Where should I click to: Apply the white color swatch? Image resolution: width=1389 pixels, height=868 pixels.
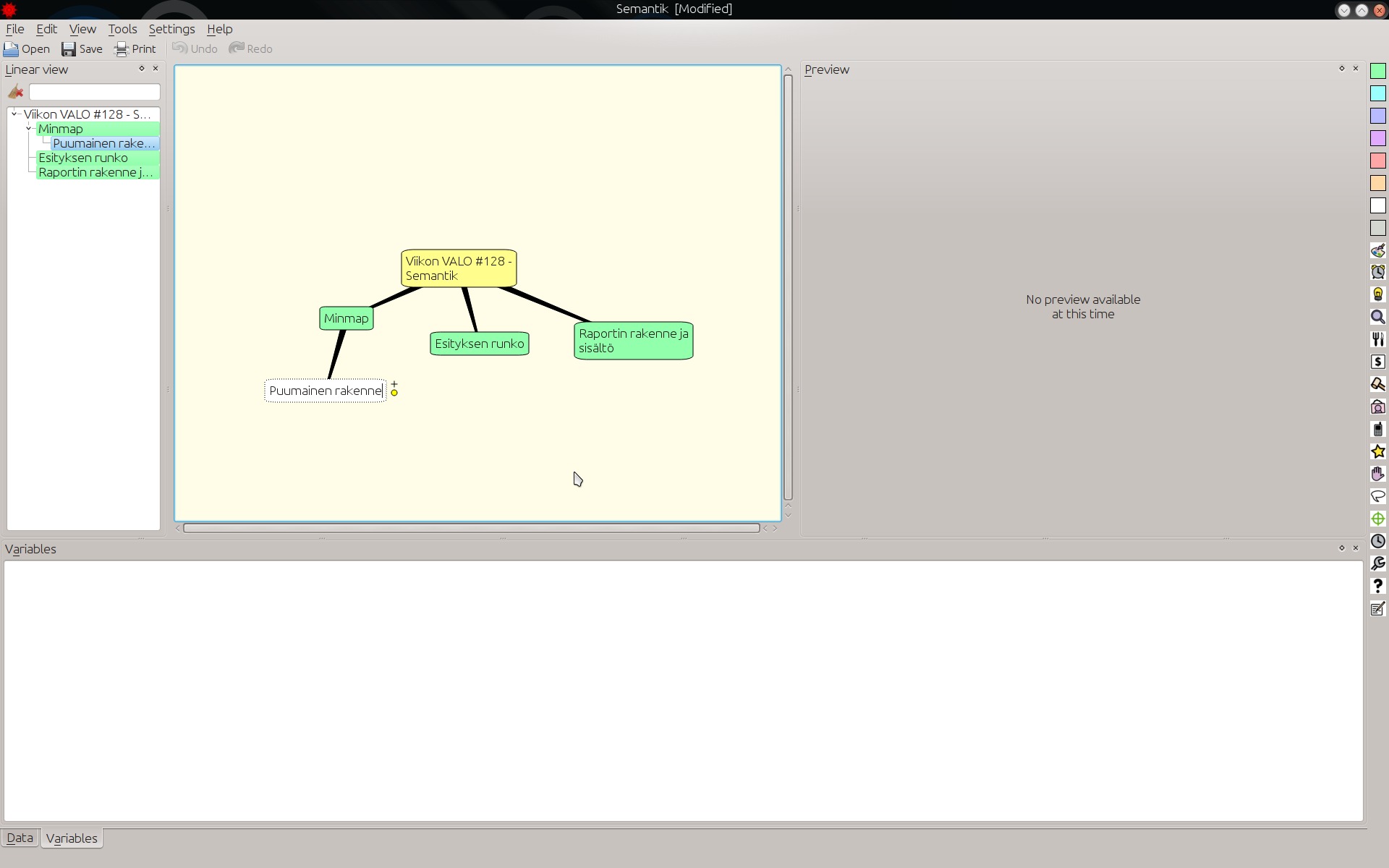pyautogui.click(x=1378, y=205)
